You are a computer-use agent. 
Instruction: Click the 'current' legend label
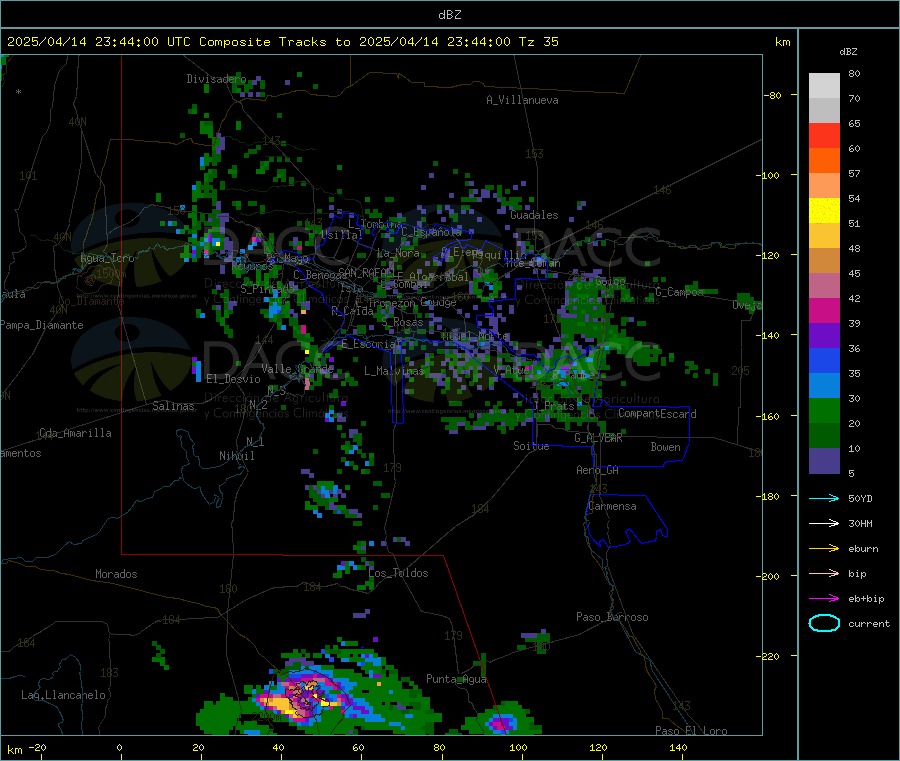869,623
